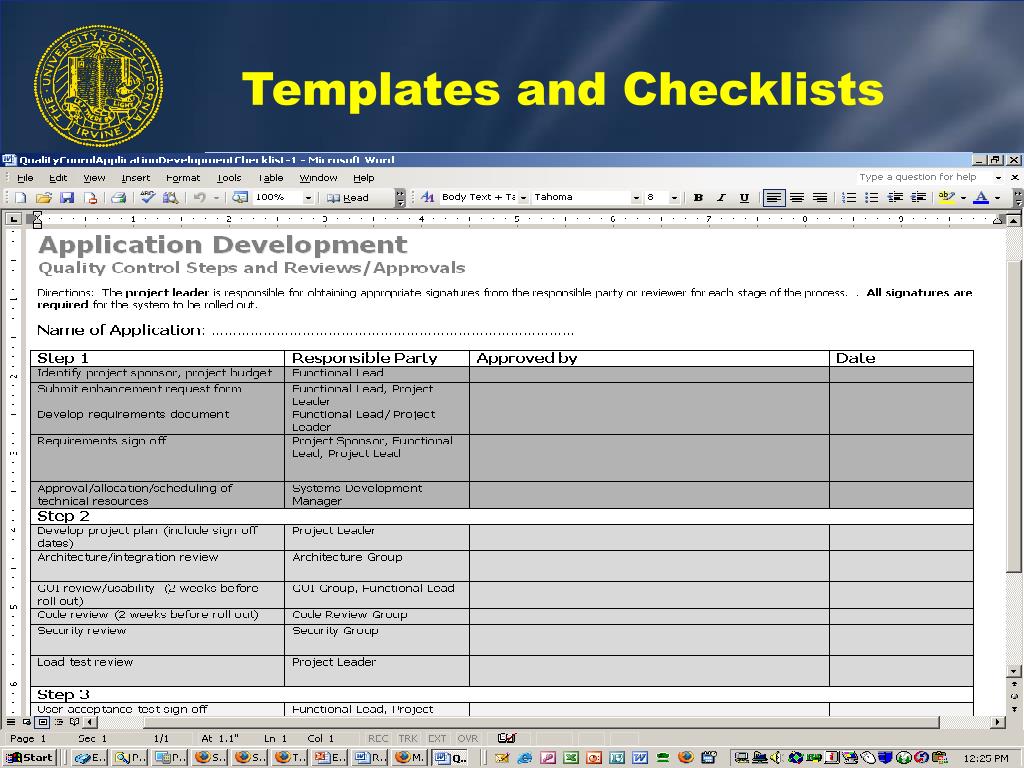Click the taskbar clock showing 12:25 PM
Screen dimensions: 1024x768
pyautogui.click(x=985, y=758)
